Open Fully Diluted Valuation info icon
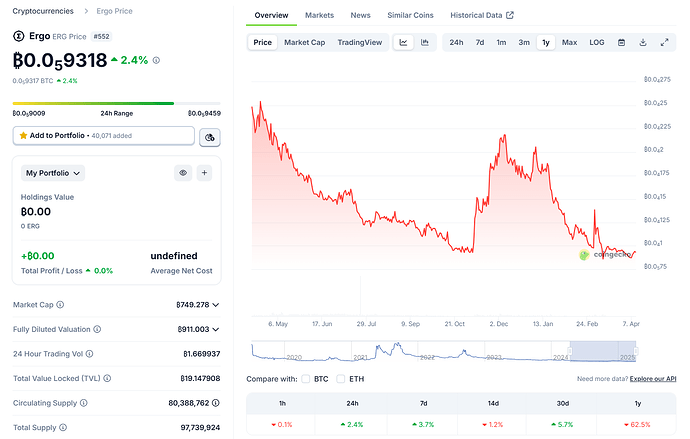The image size is (690, 439). (97, 329)
